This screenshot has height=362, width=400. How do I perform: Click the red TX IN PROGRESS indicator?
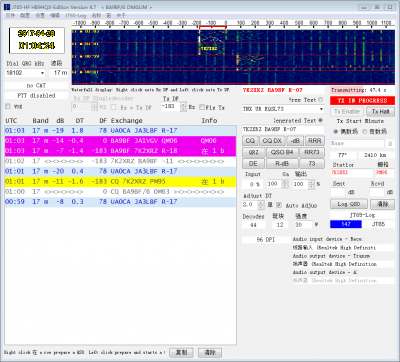pyautogui.click(x=362, y=101)
